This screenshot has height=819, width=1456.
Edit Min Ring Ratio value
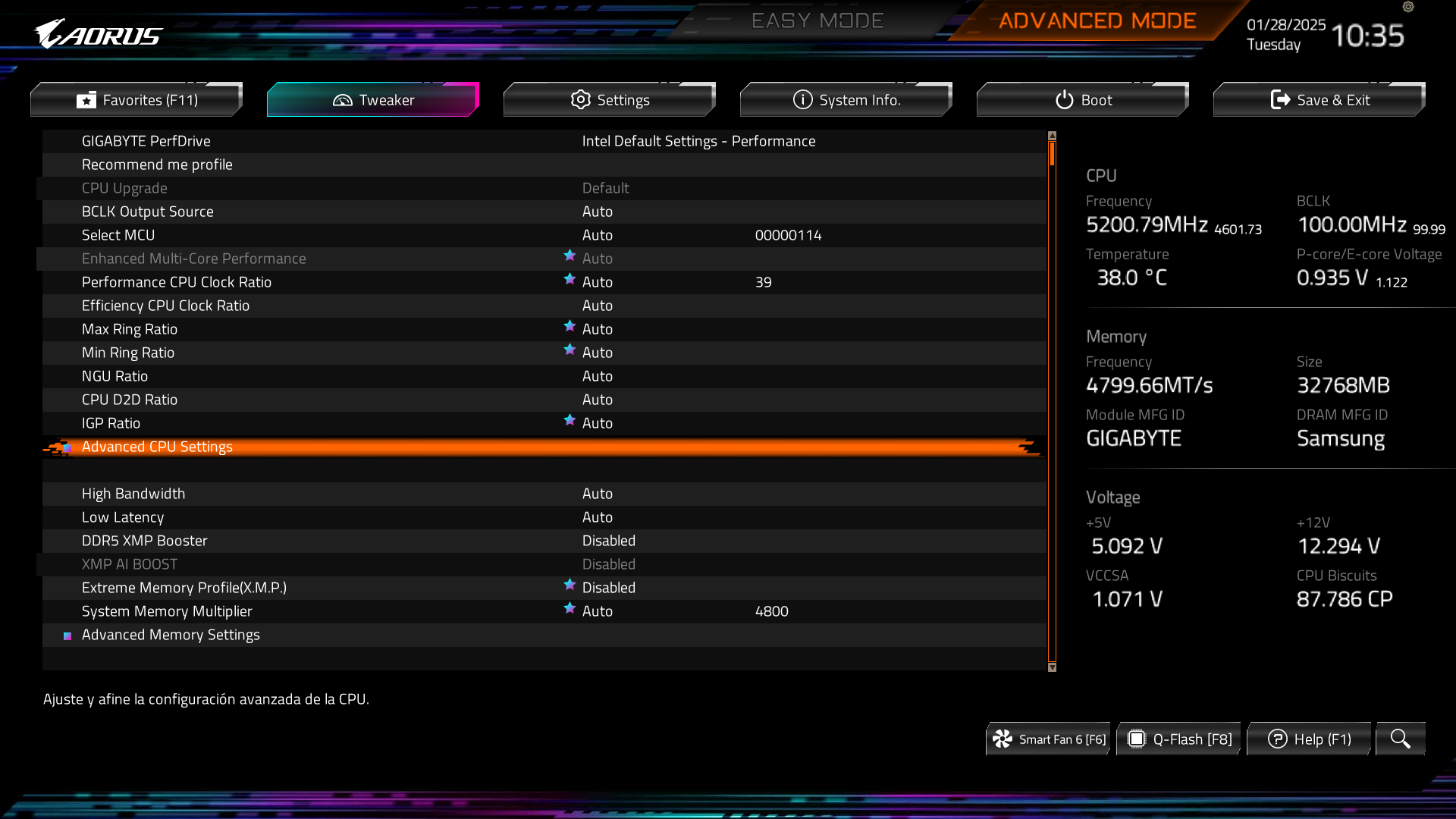pos(598,353)
